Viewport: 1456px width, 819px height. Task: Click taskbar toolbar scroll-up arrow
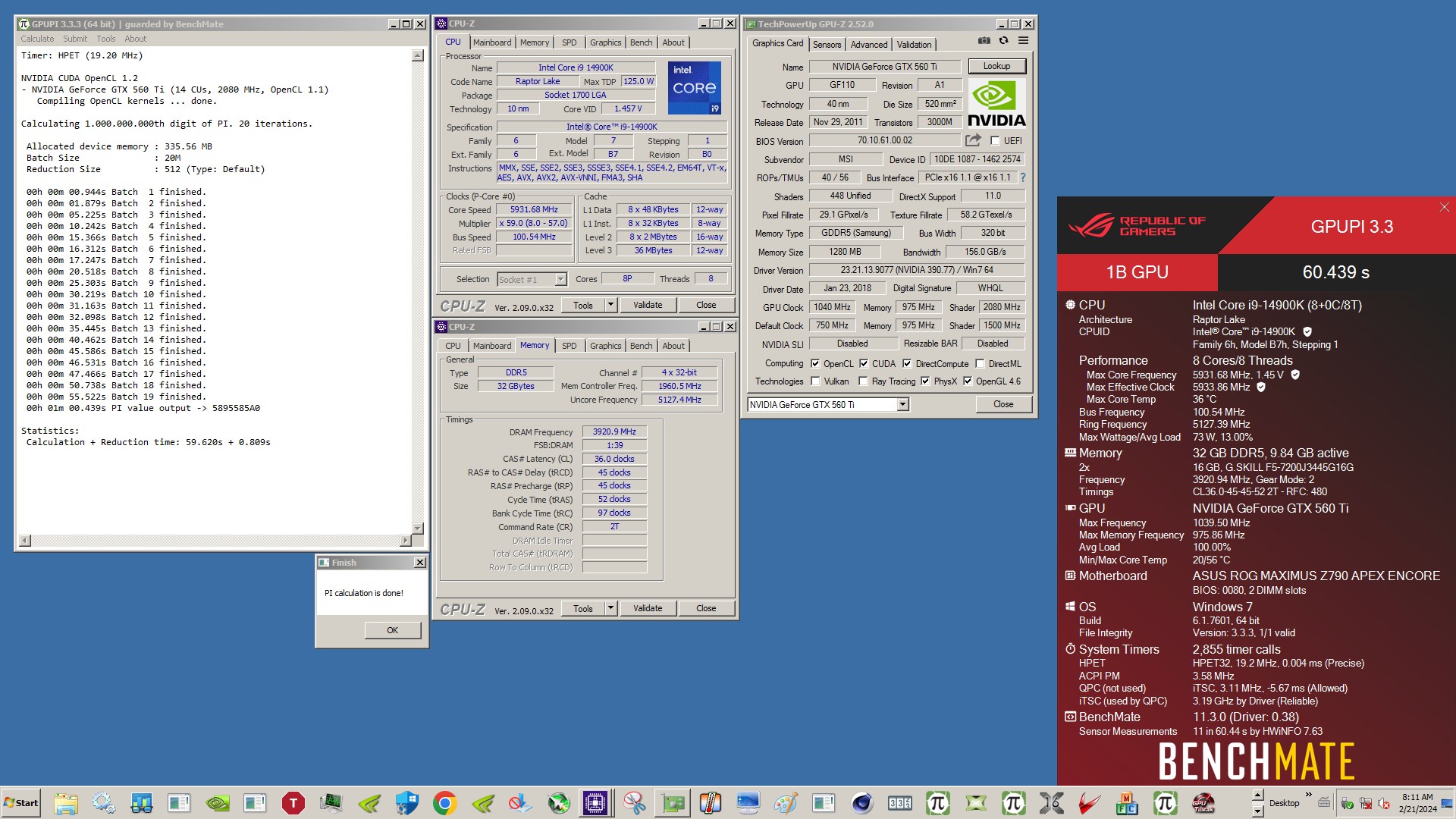[x=1257, y=795]
